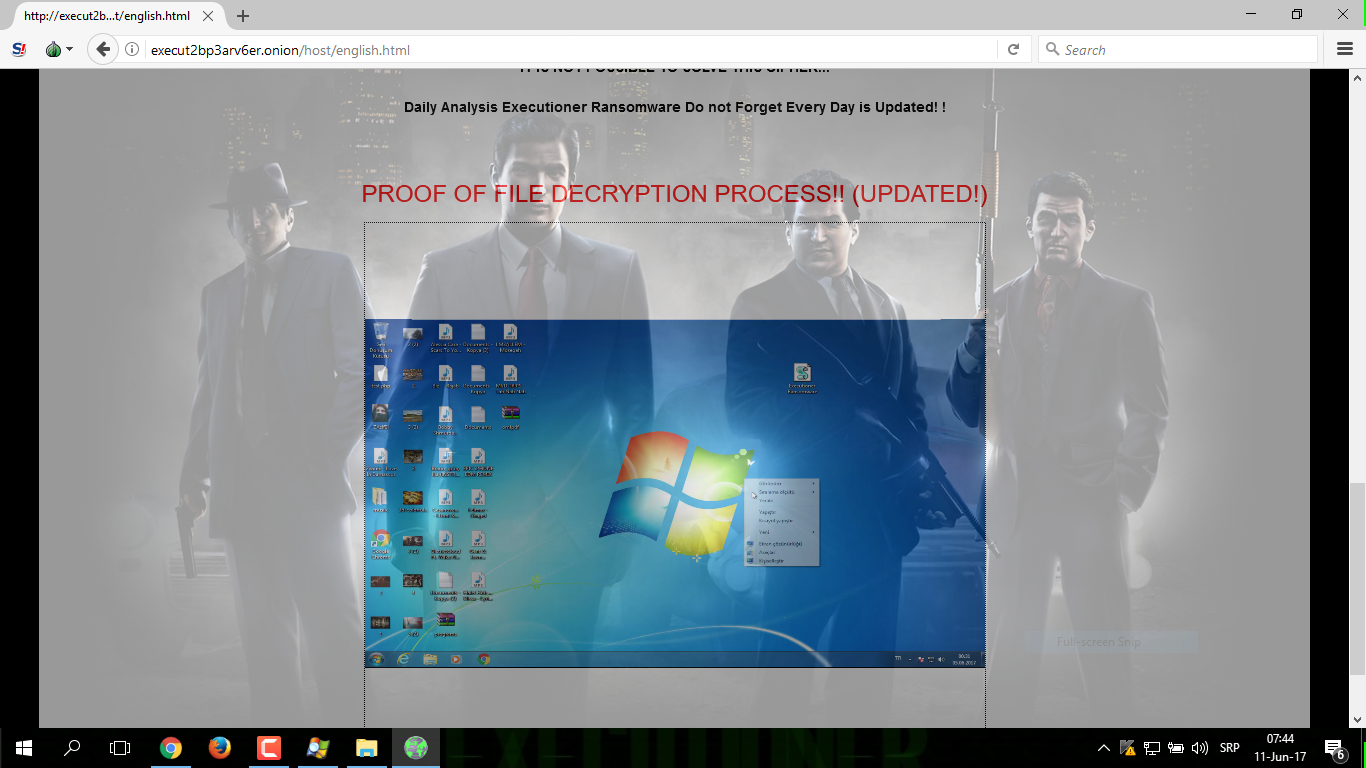Focus the address bar showing execut2bp3arv6er.onion
The image size is (1366, 768).
[x=570, y=50]
